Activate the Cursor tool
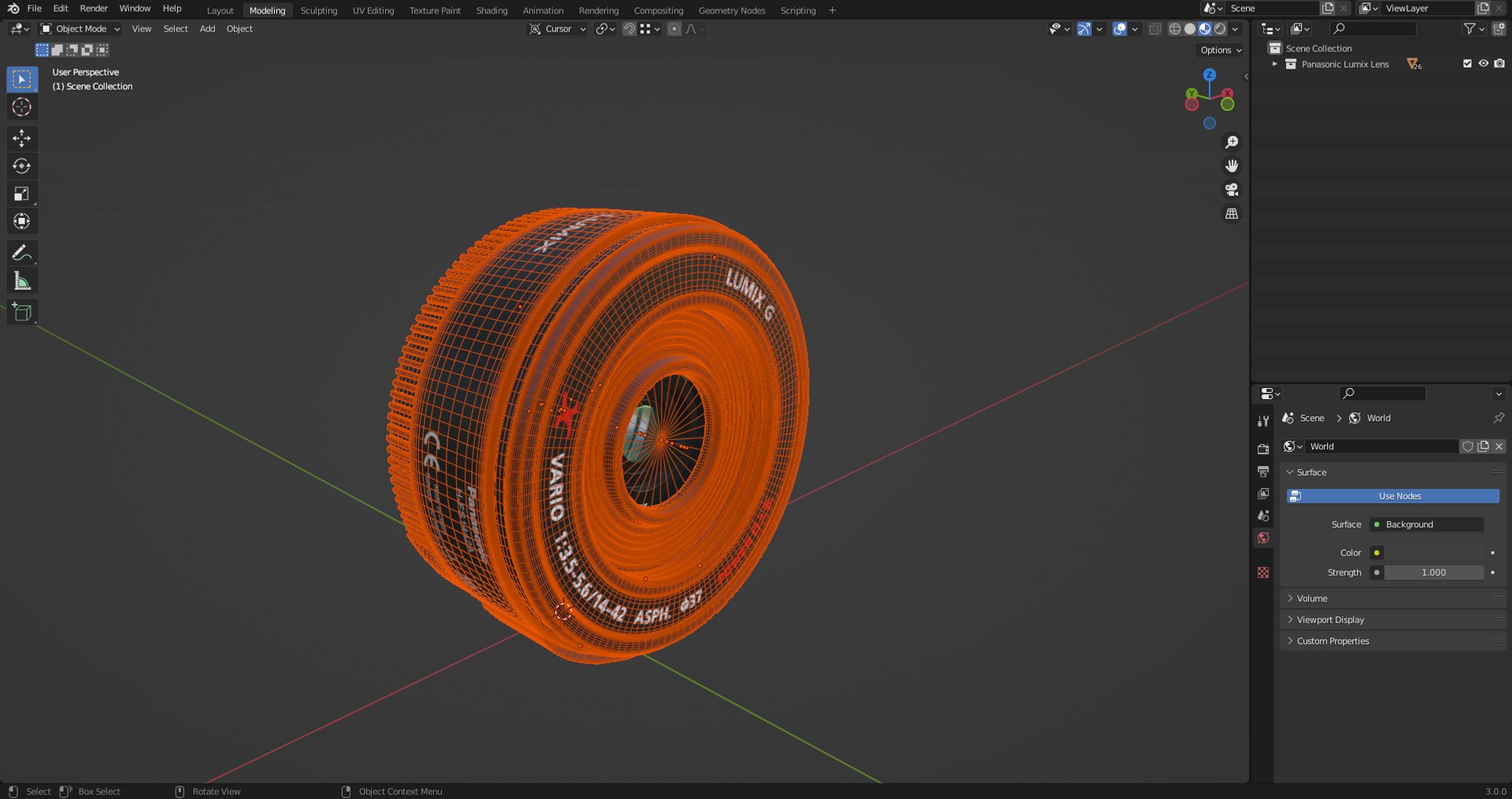The width and height of the screenshot is (1512, 799). pyautogui.click(x=22, y=107)
